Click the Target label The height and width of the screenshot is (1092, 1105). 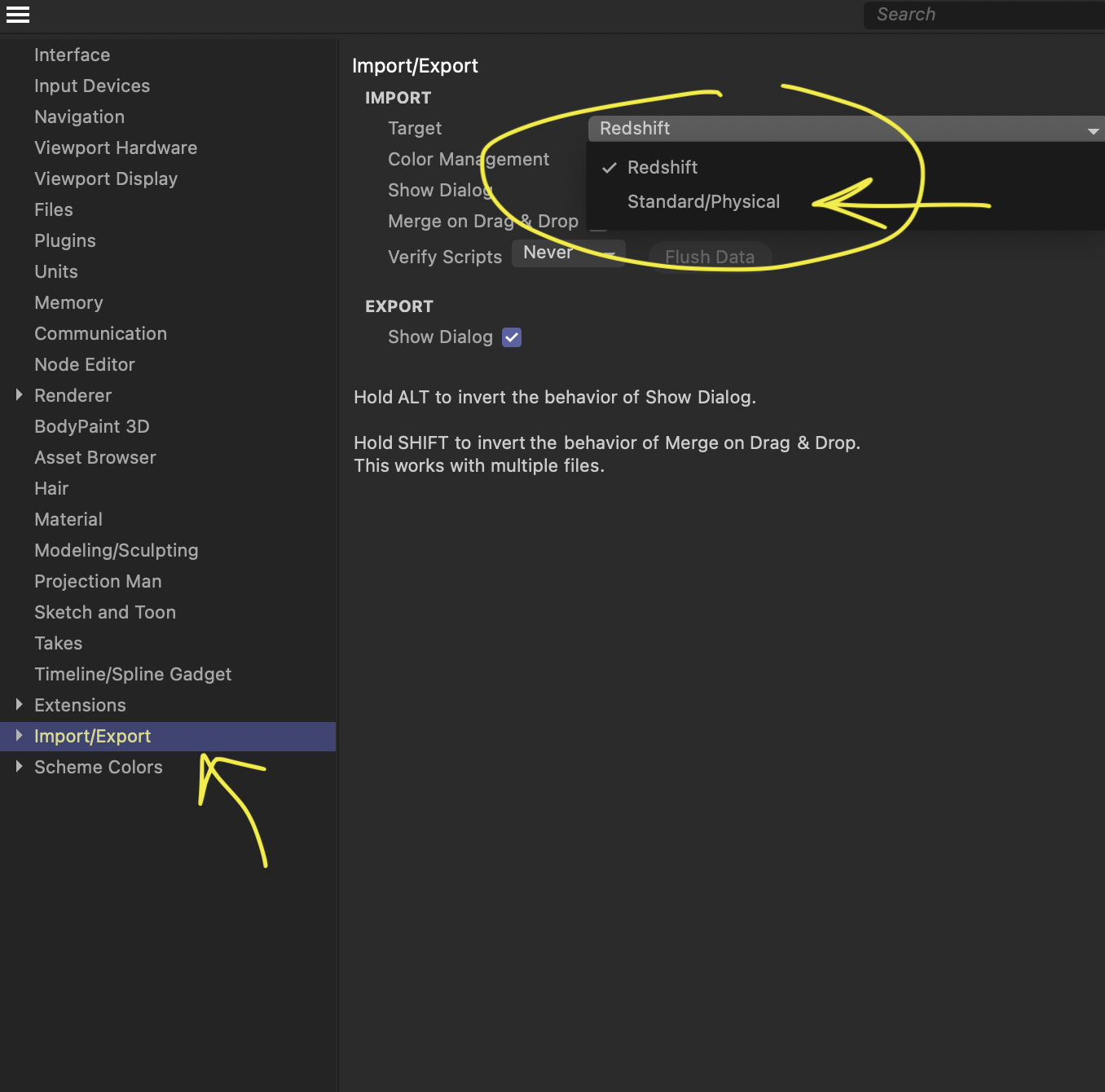[415, 128]
